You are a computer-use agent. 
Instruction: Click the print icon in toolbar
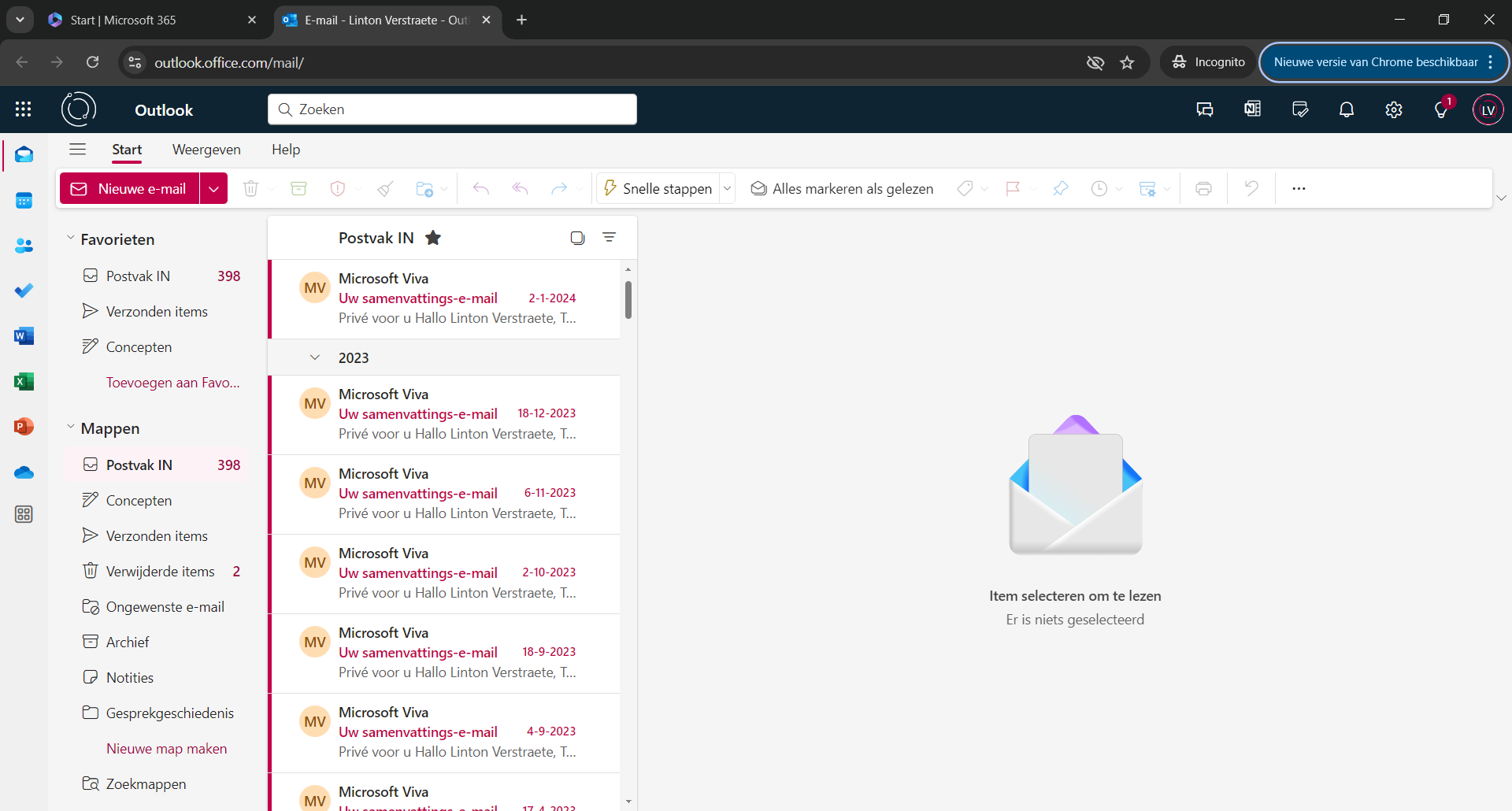1203,188
